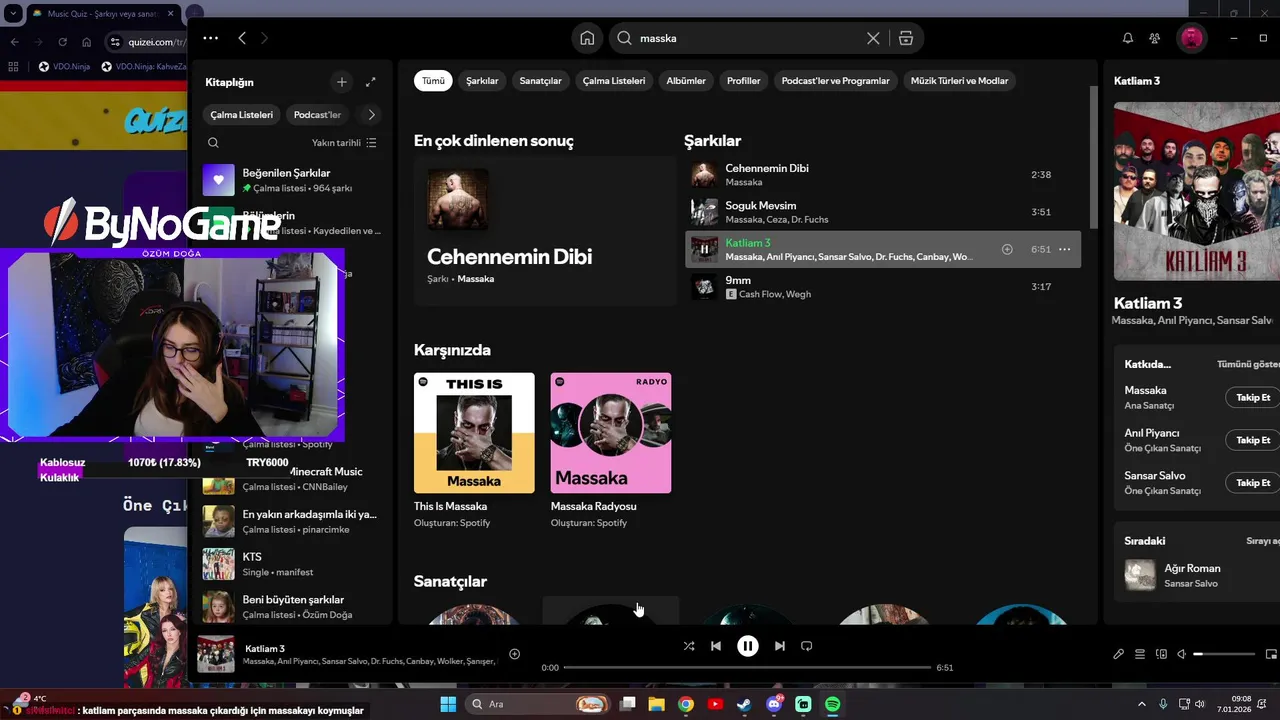Toggle the Çalma Listeleri library filter

(241, 114)
